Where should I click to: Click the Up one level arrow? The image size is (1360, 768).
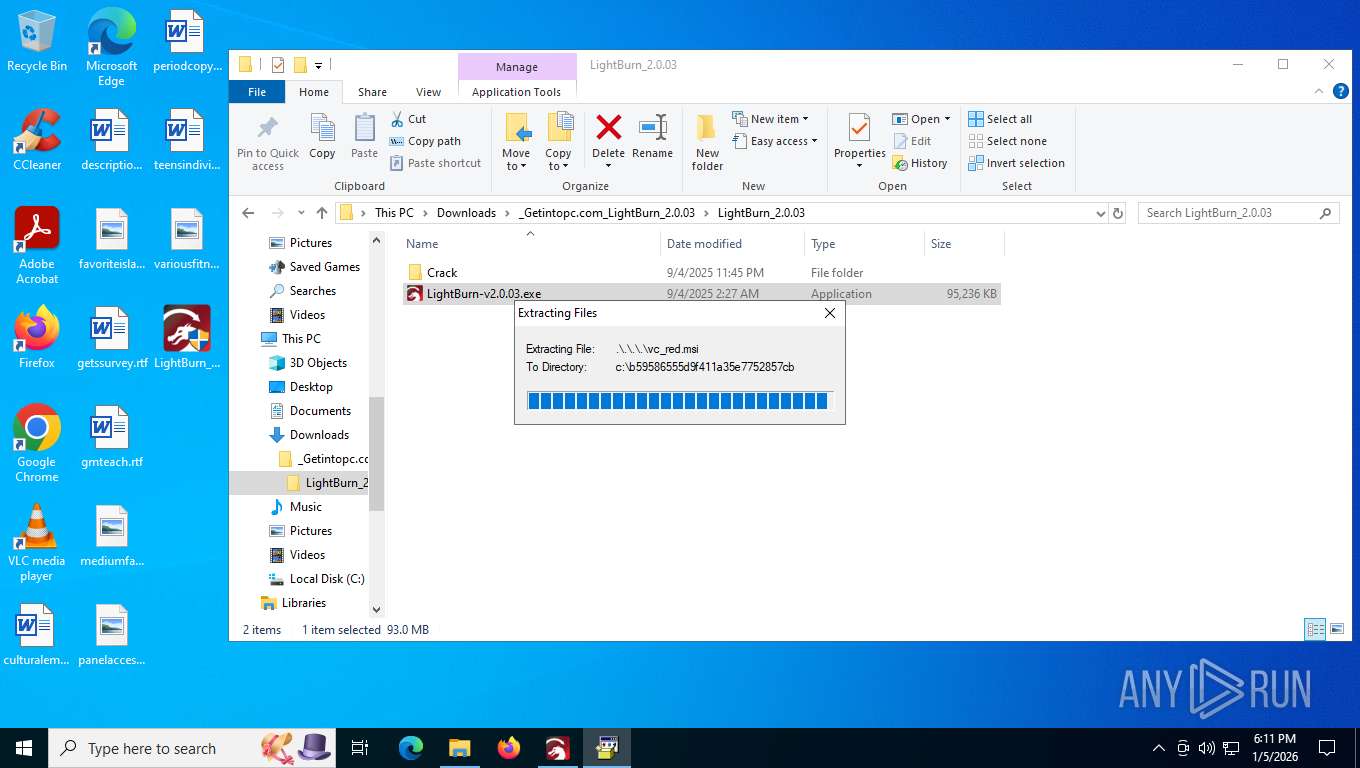[x=321, y=213]
